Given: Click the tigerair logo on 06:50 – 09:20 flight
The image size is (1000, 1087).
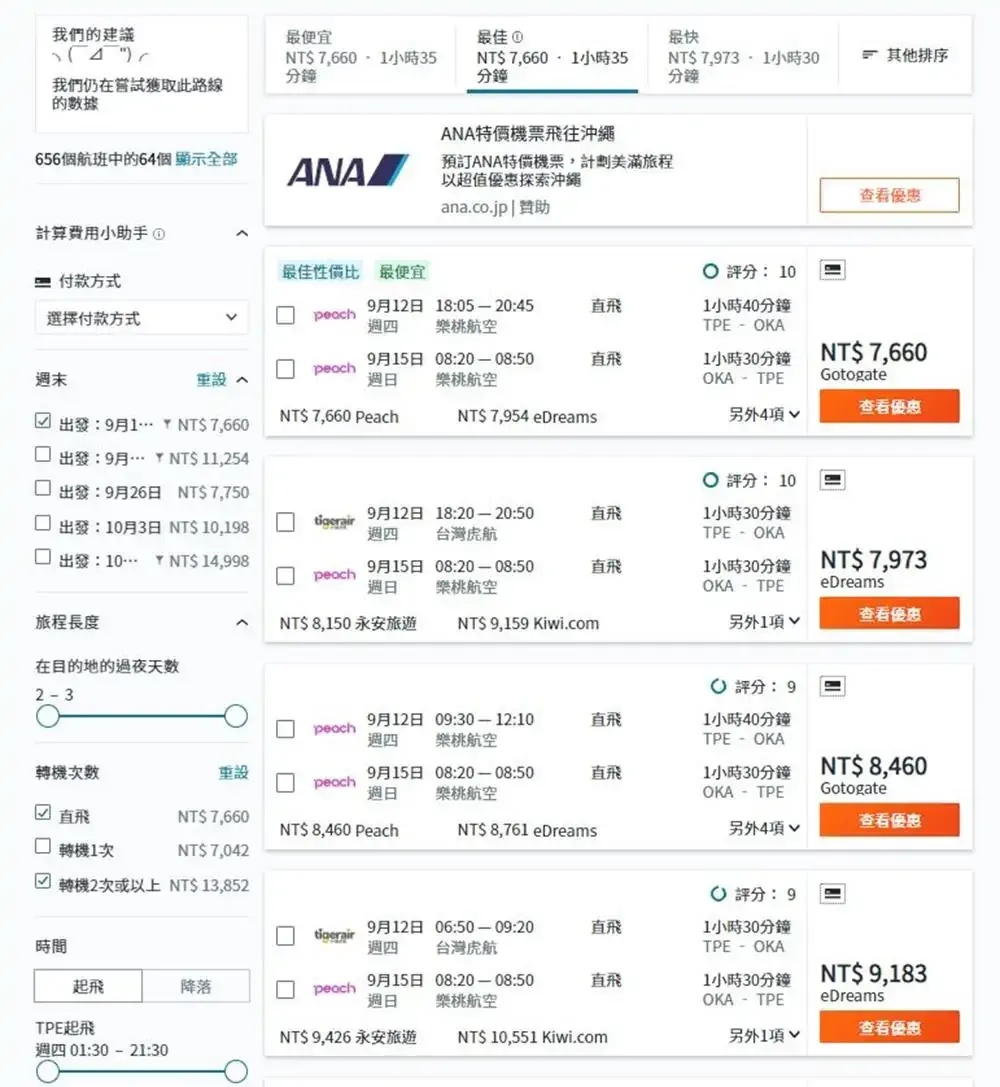Looking at the screenshot, I should [334, 935].
